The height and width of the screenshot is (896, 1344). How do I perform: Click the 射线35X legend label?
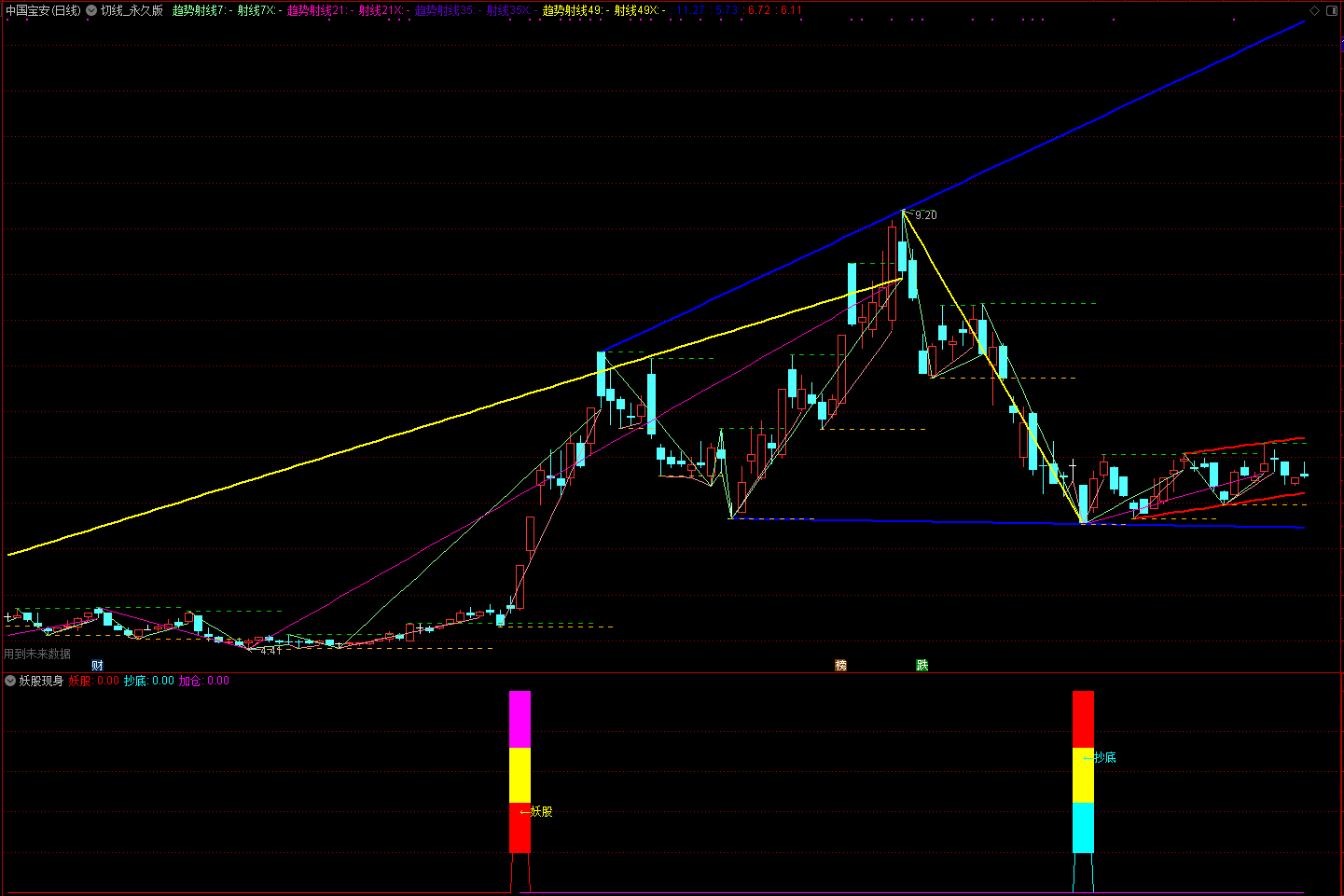tap(512, 11)
